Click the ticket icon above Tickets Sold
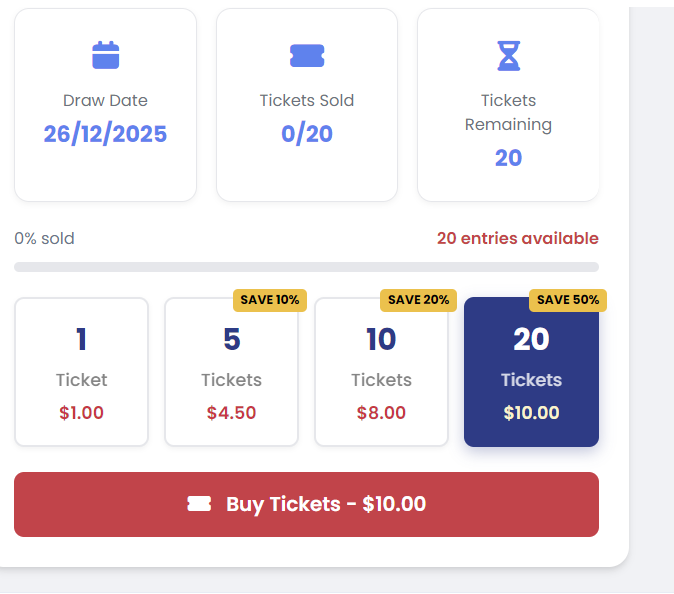 point(307,56)
